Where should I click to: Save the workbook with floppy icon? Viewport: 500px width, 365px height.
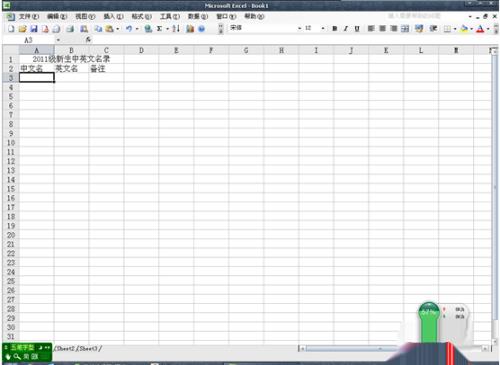[34, 29]
